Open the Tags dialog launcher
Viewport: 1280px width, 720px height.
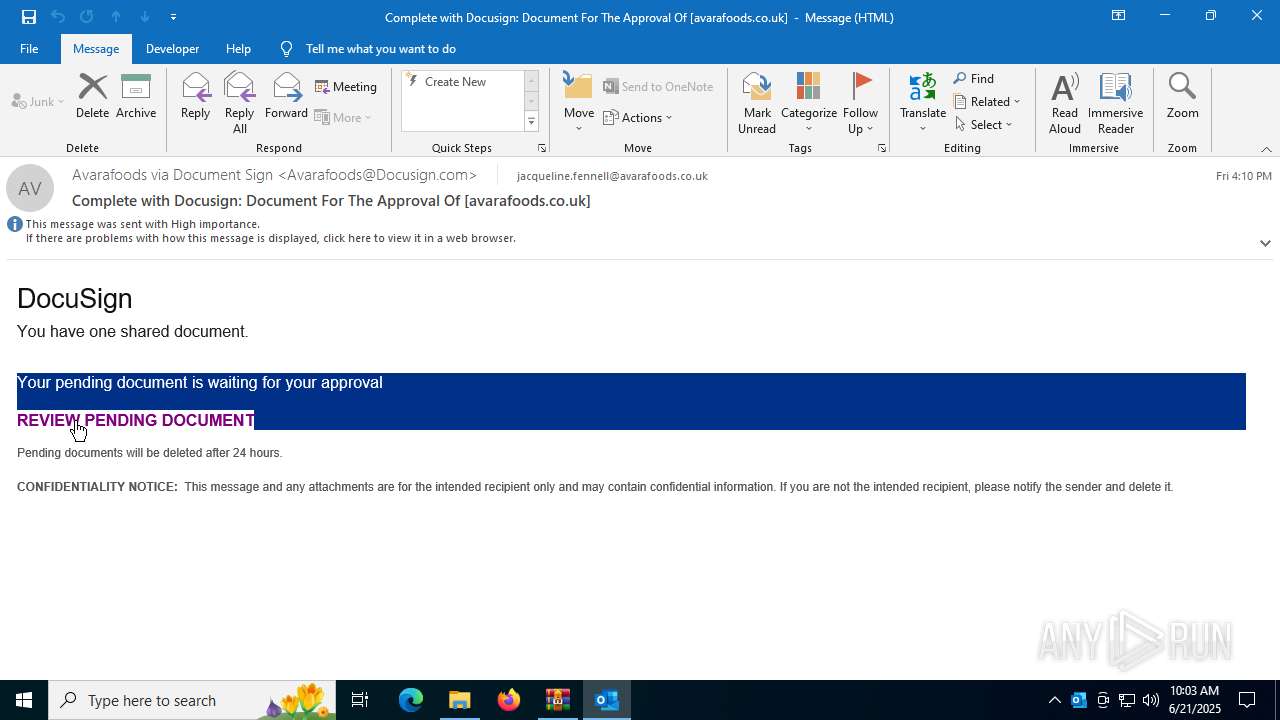[x=882, y=148]
